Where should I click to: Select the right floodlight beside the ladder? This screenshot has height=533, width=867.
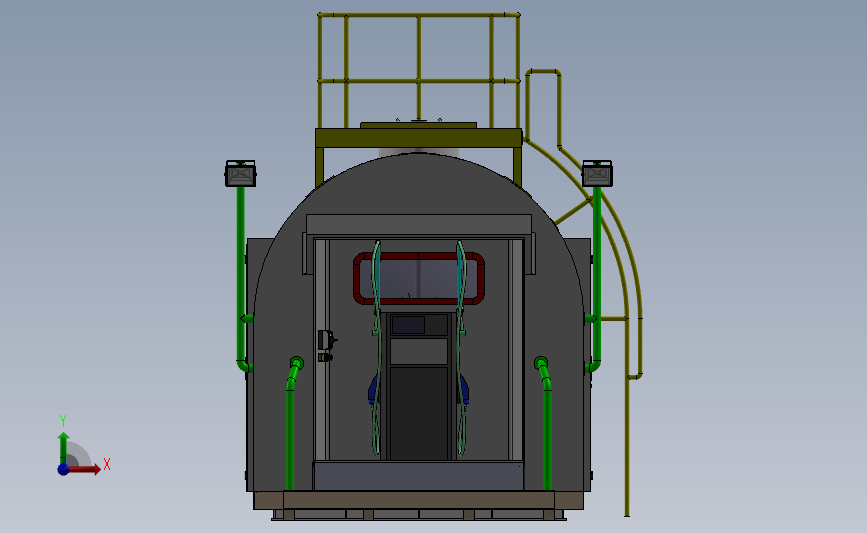click(597, 174)
